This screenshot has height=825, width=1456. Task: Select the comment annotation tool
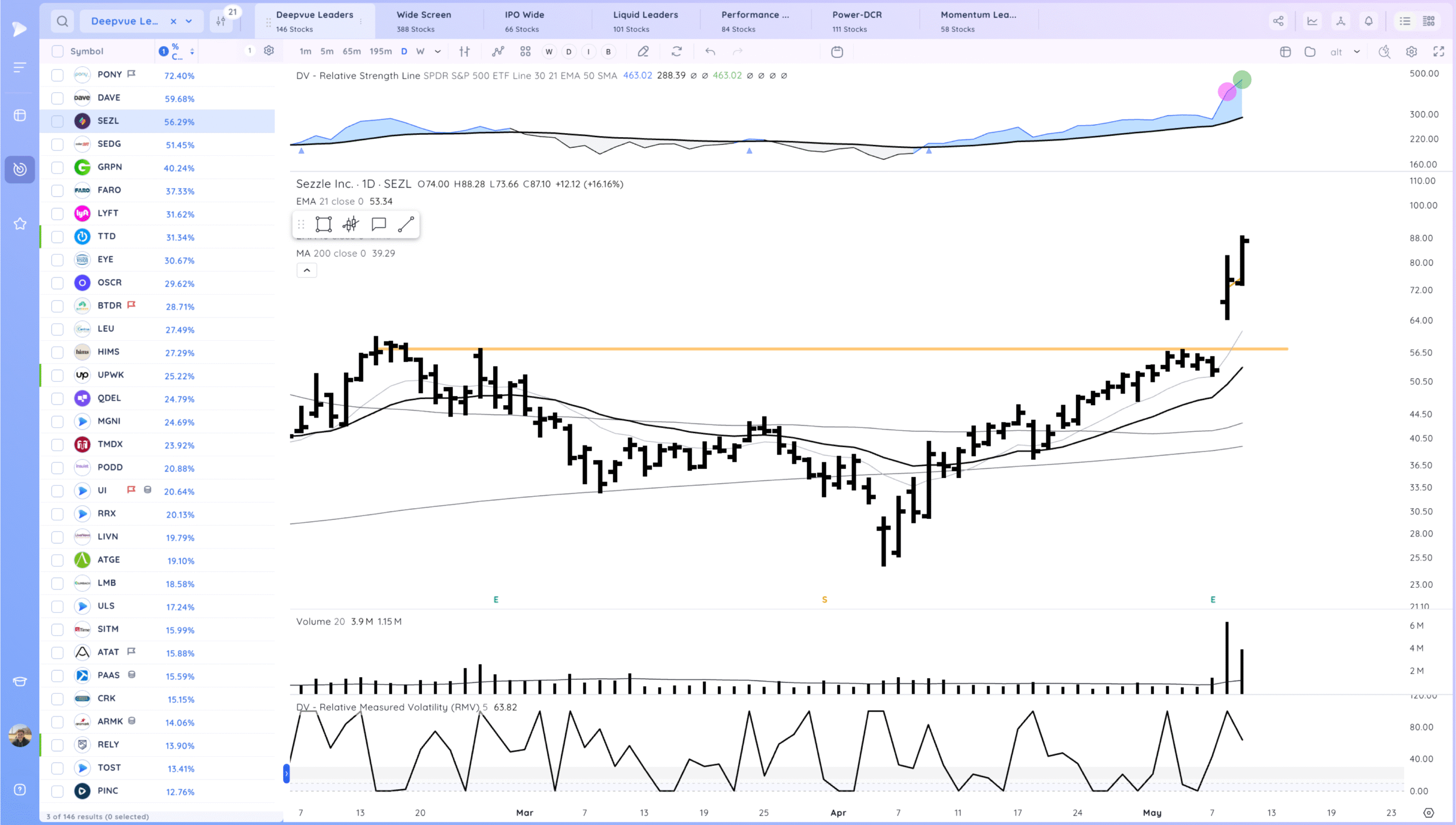coord(379,225)
